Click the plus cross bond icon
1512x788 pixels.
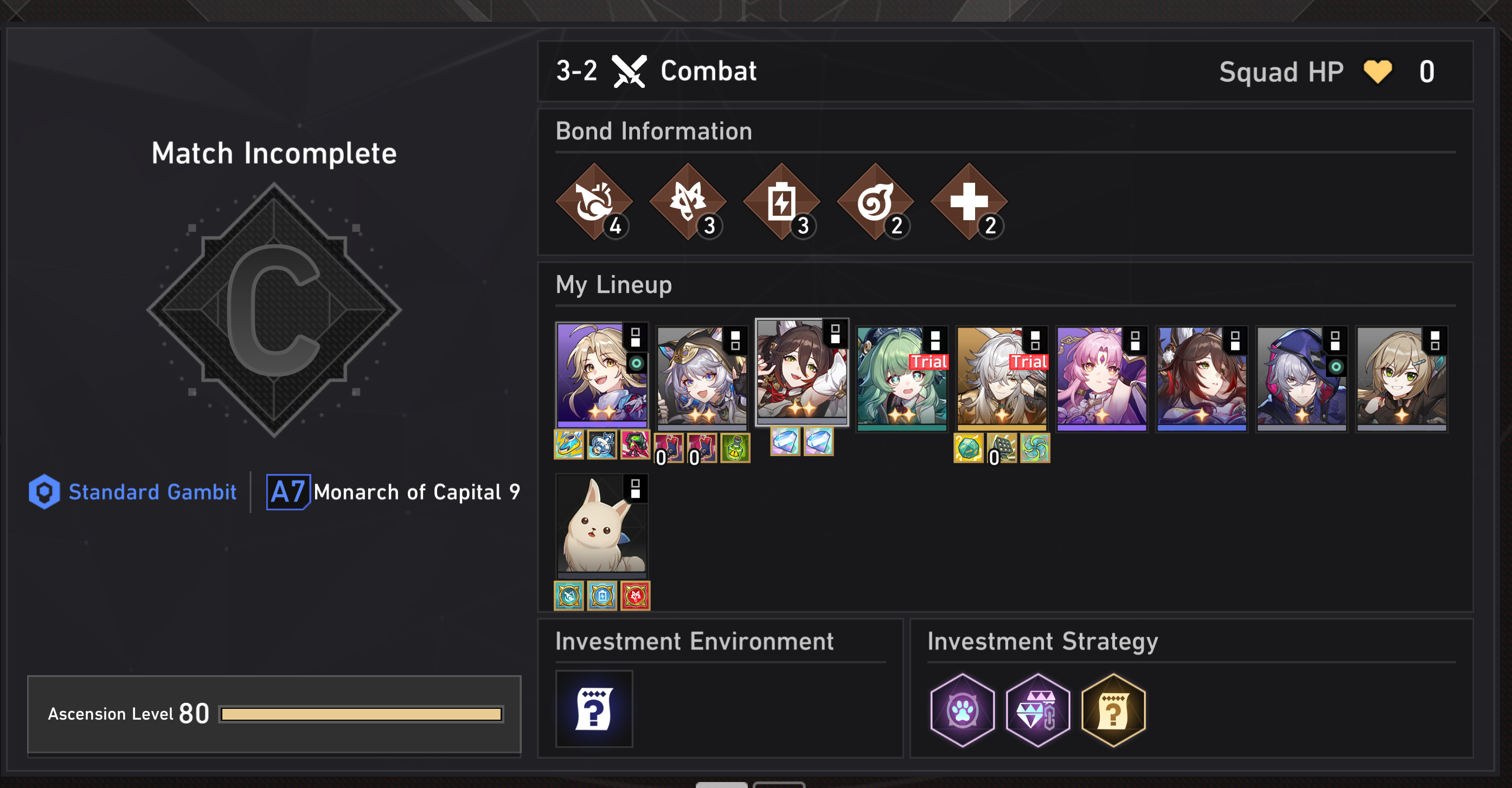click(969, 201)
